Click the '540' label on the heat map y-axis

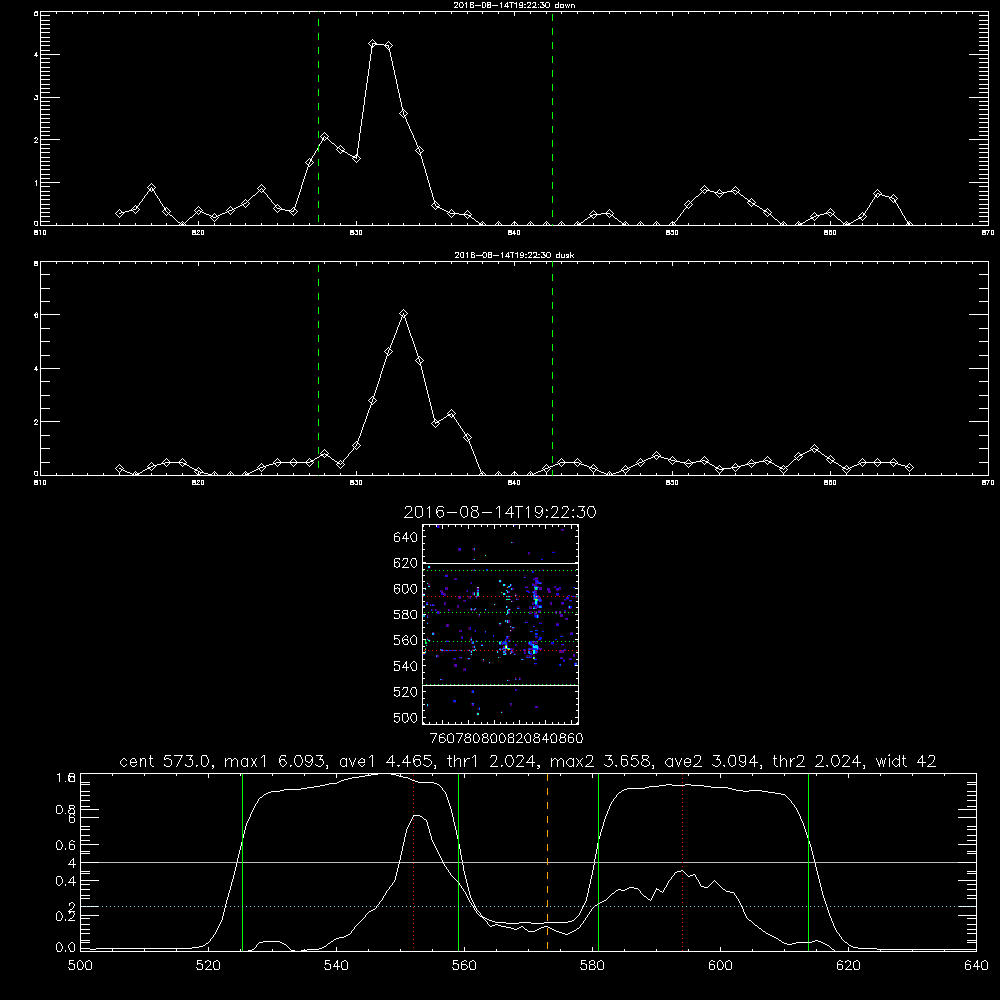coord(405,666)
